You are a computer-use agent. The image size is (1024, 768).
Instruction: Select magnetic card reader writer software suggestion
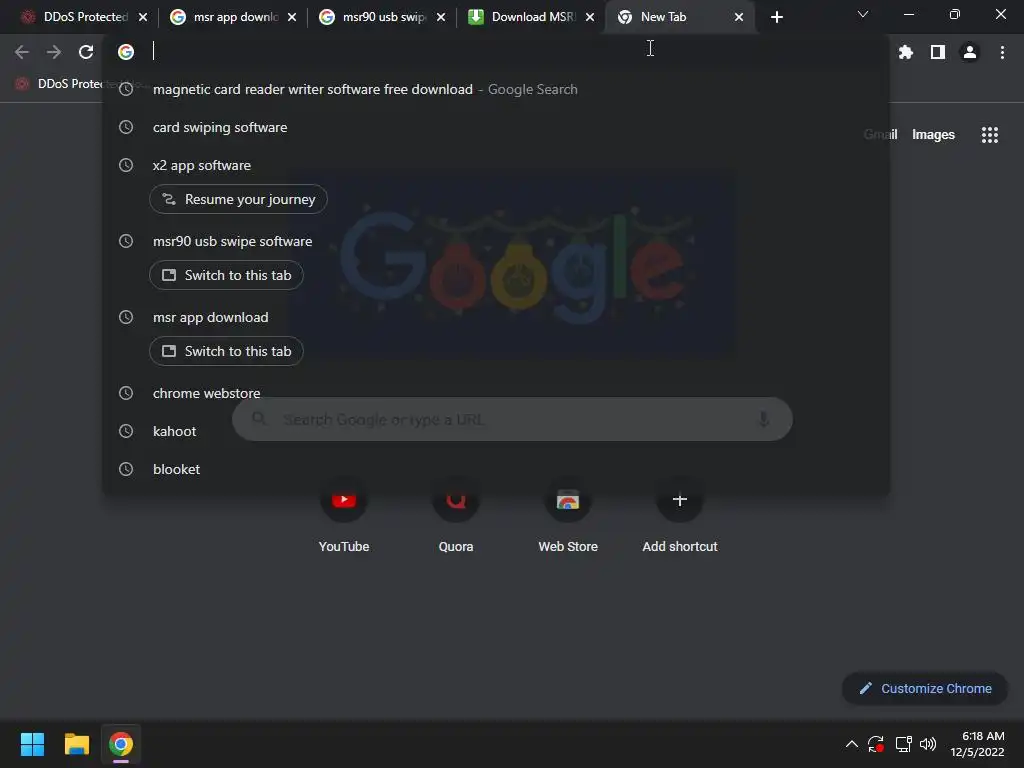(496, 89)
